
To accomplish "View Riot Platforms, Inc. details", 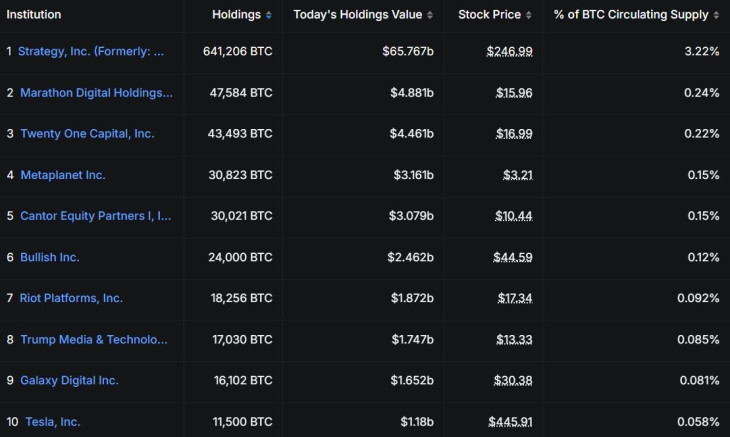I will tap(71, 298).
